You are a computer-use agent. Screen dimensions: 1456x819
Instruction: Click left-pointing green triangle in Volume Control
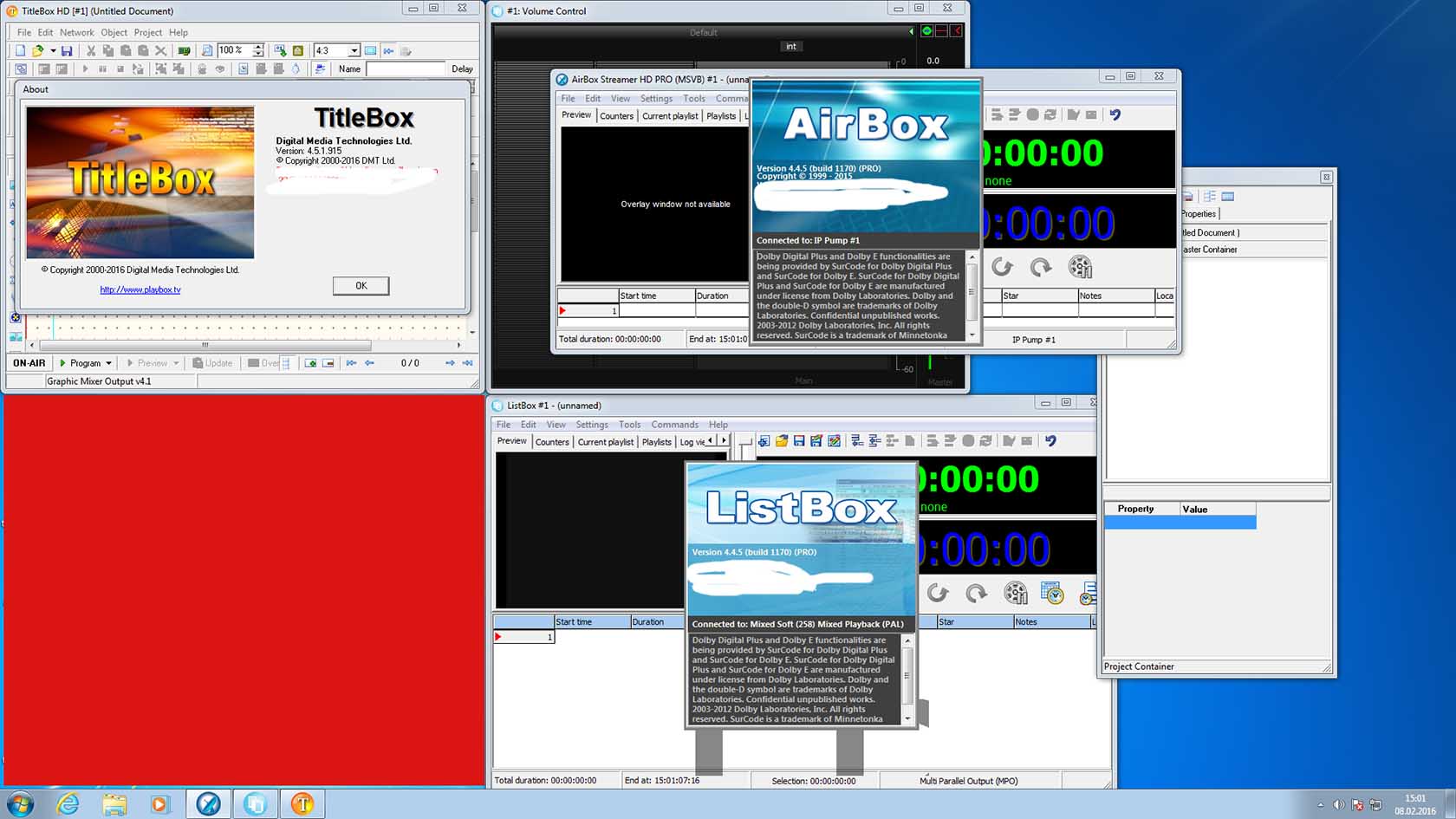[911, 31]
